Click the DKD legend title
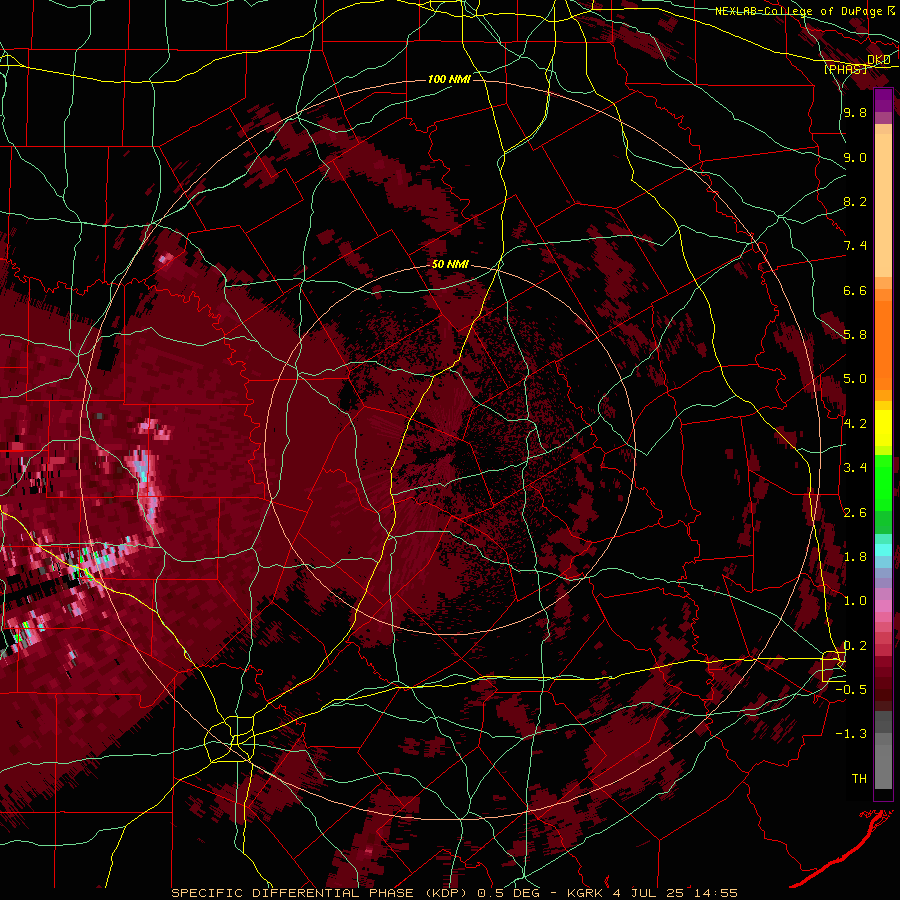 pos(879,60)
